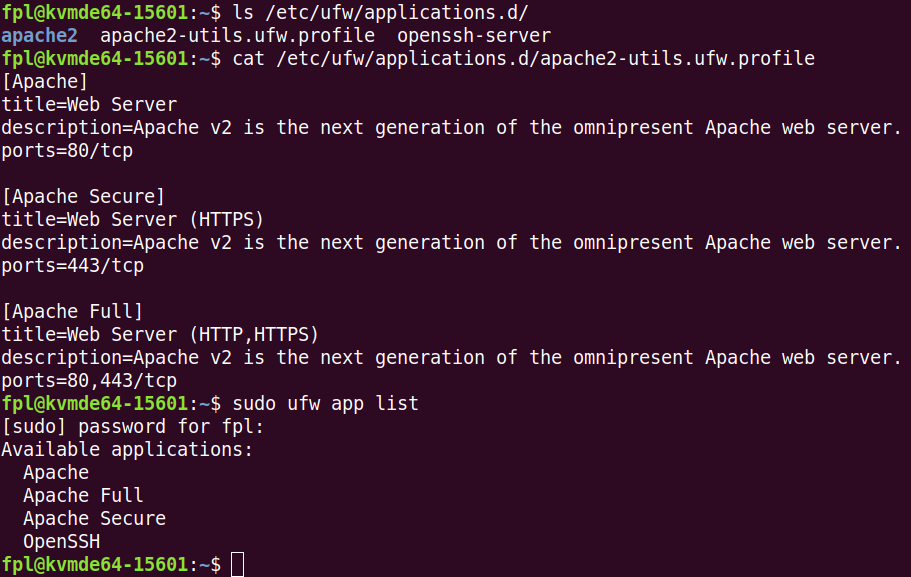Click the [Apache] section header line
Image resolution: width=911 pixels, height=577 pixels.
click(x=45, y=82)
